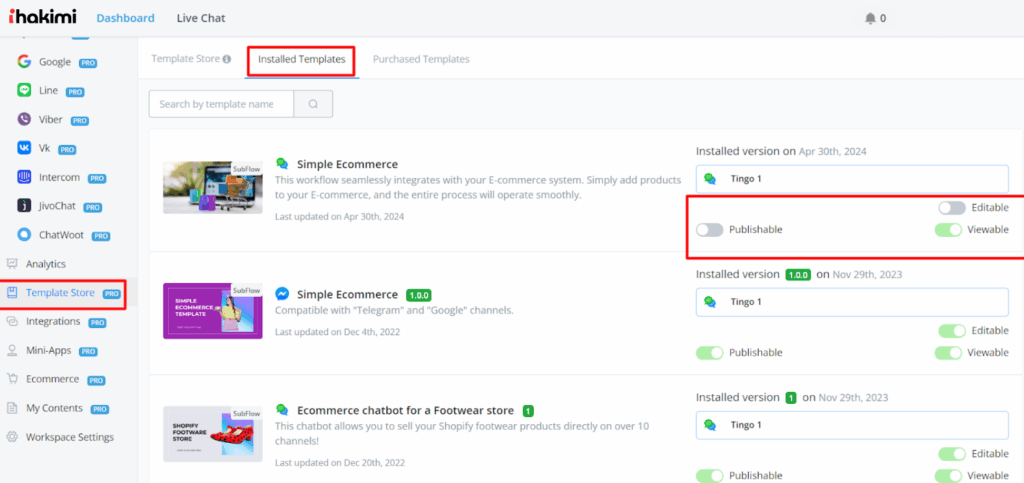This screenshot has height=483, width=1024.
Task: Go to Live Chat in top navigation
Action: 201,18
